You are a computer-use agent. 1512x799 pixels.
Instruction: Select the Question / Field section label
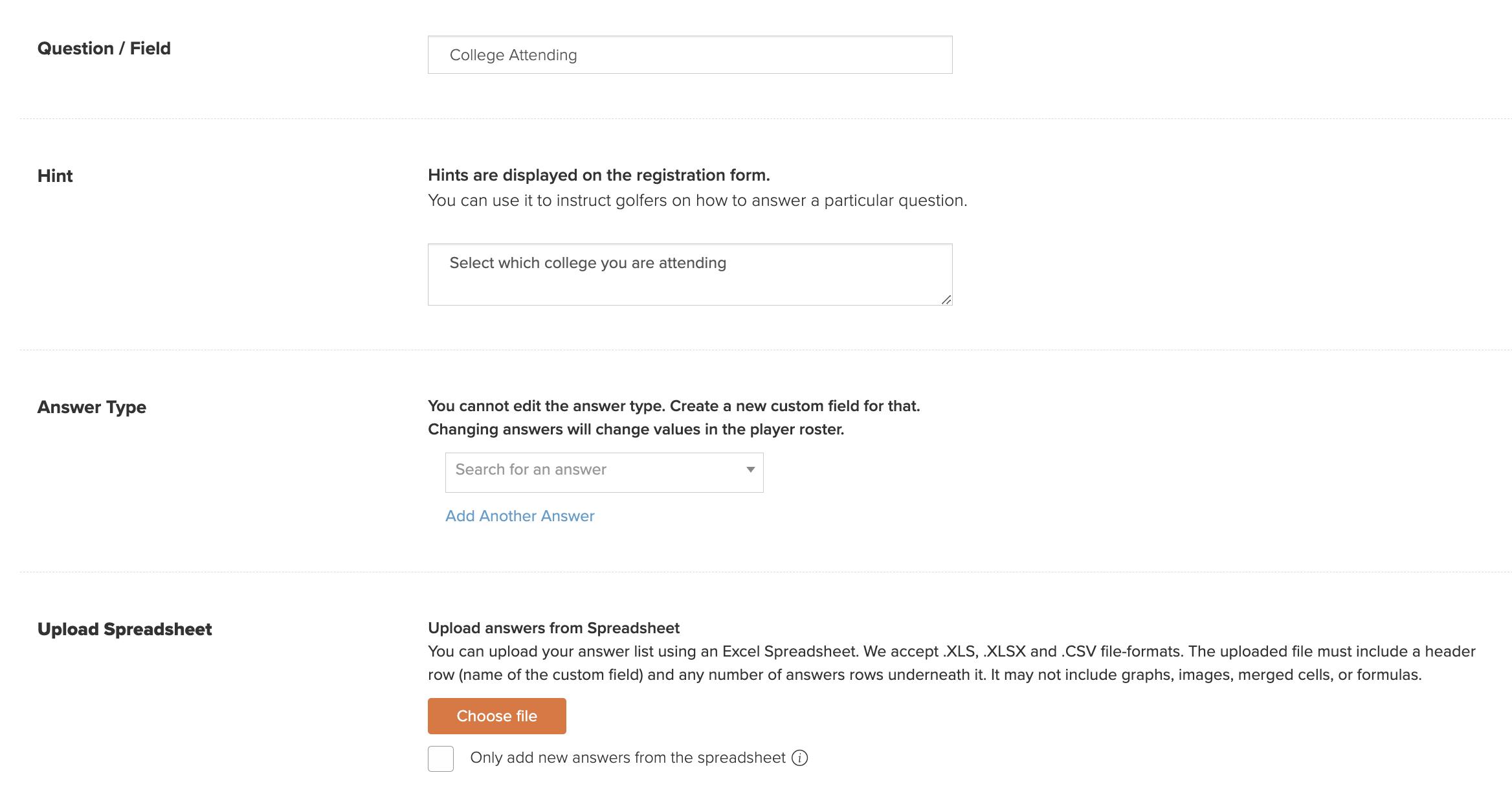[104, 49]
